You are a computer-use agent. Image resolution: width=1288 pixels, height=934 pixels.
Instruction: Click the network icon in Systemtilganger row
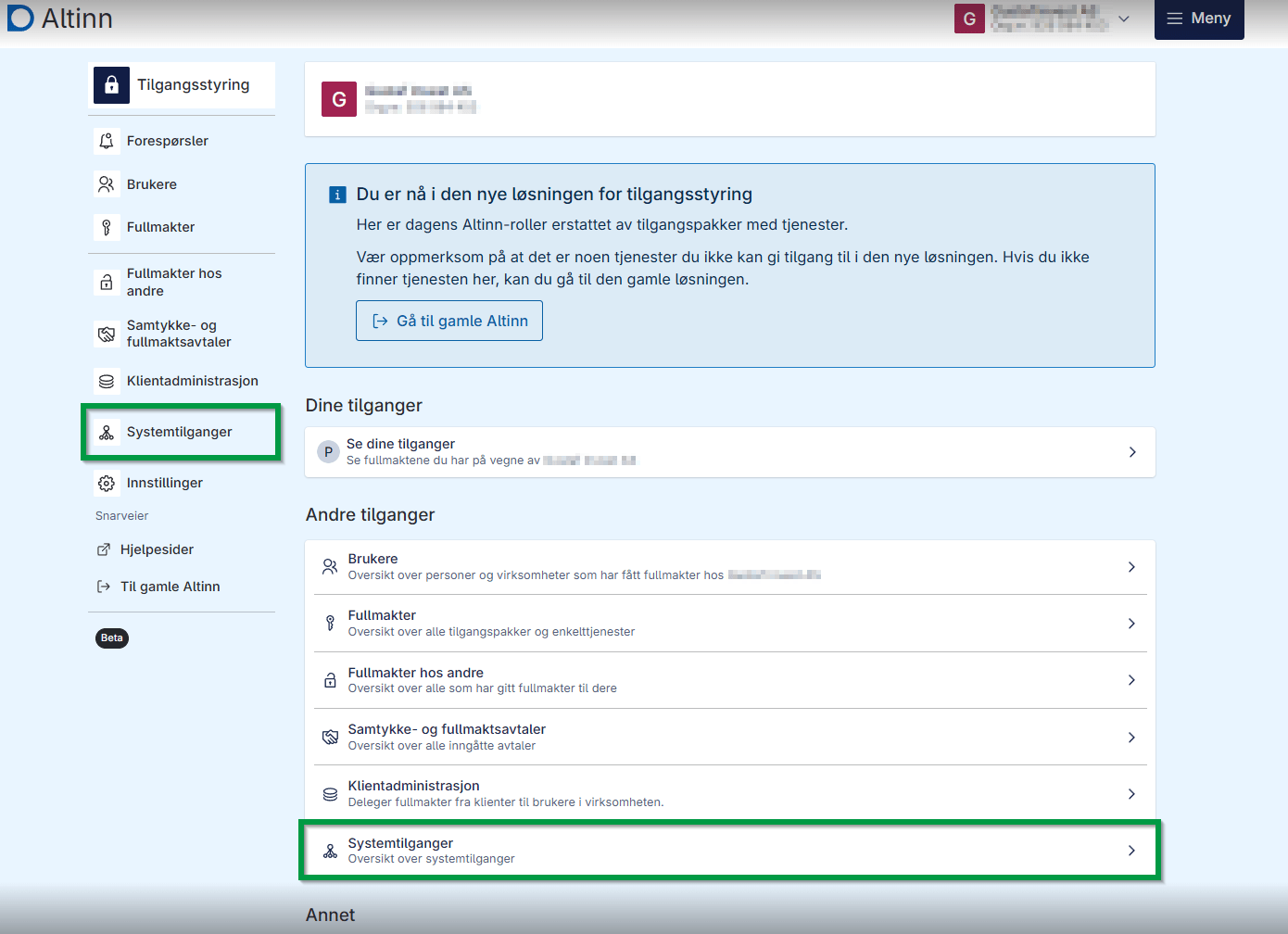tap(330, 851)
